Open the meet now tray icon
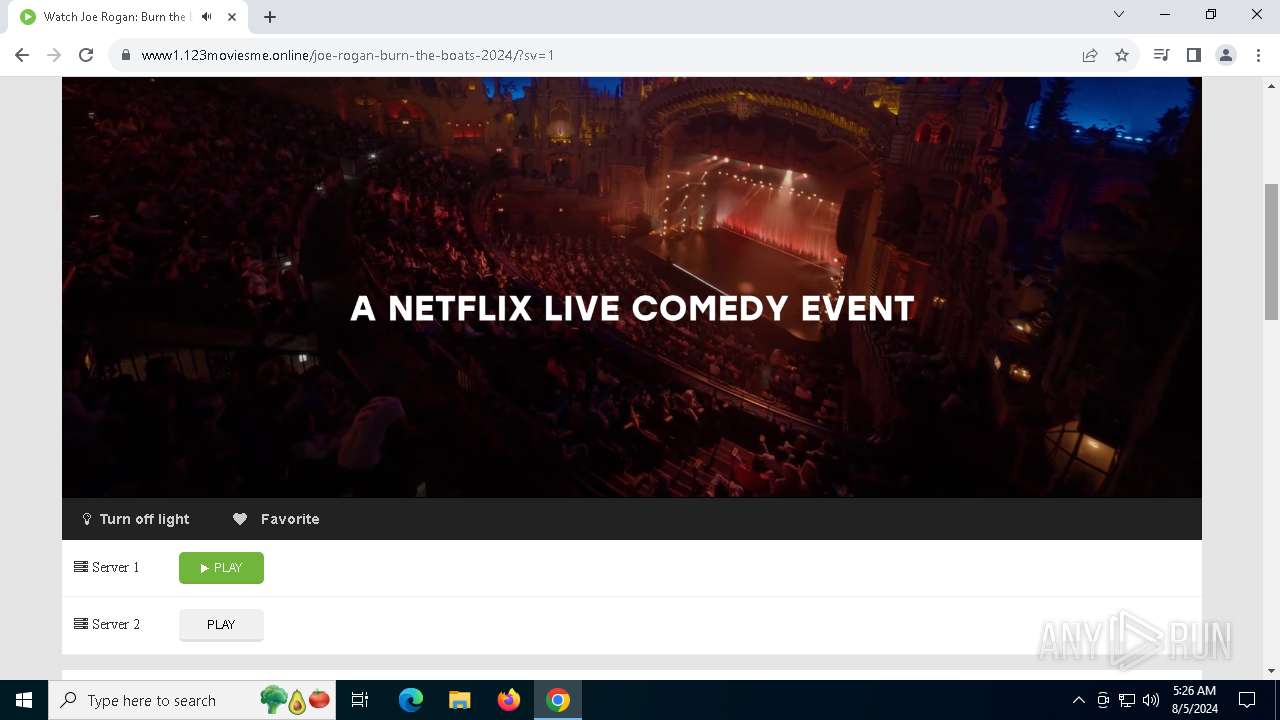Screen dimensions: 1280x720 1103,700
